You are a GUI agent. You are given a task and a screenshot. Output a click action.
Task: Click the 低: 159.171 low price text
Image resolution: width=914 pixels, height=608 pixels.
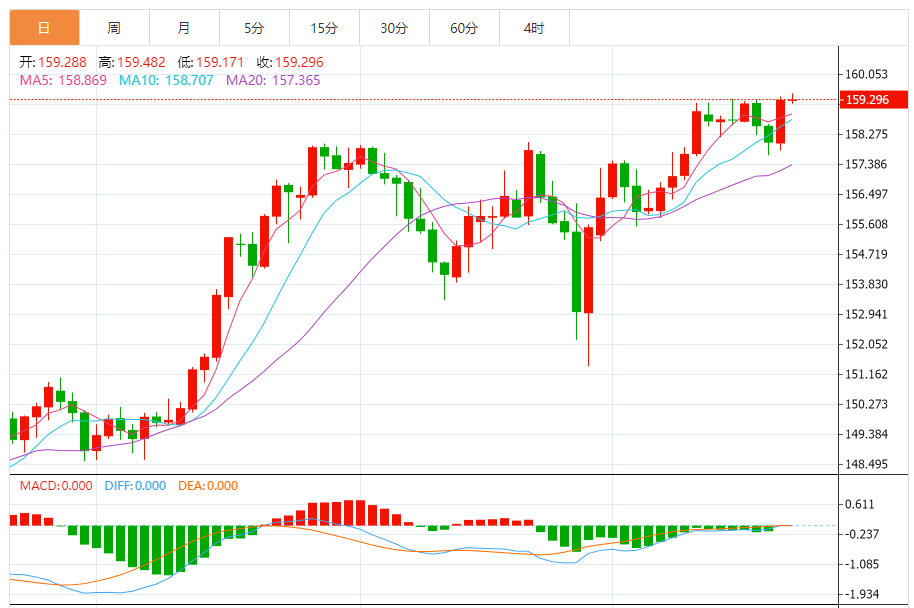(210, 62)
